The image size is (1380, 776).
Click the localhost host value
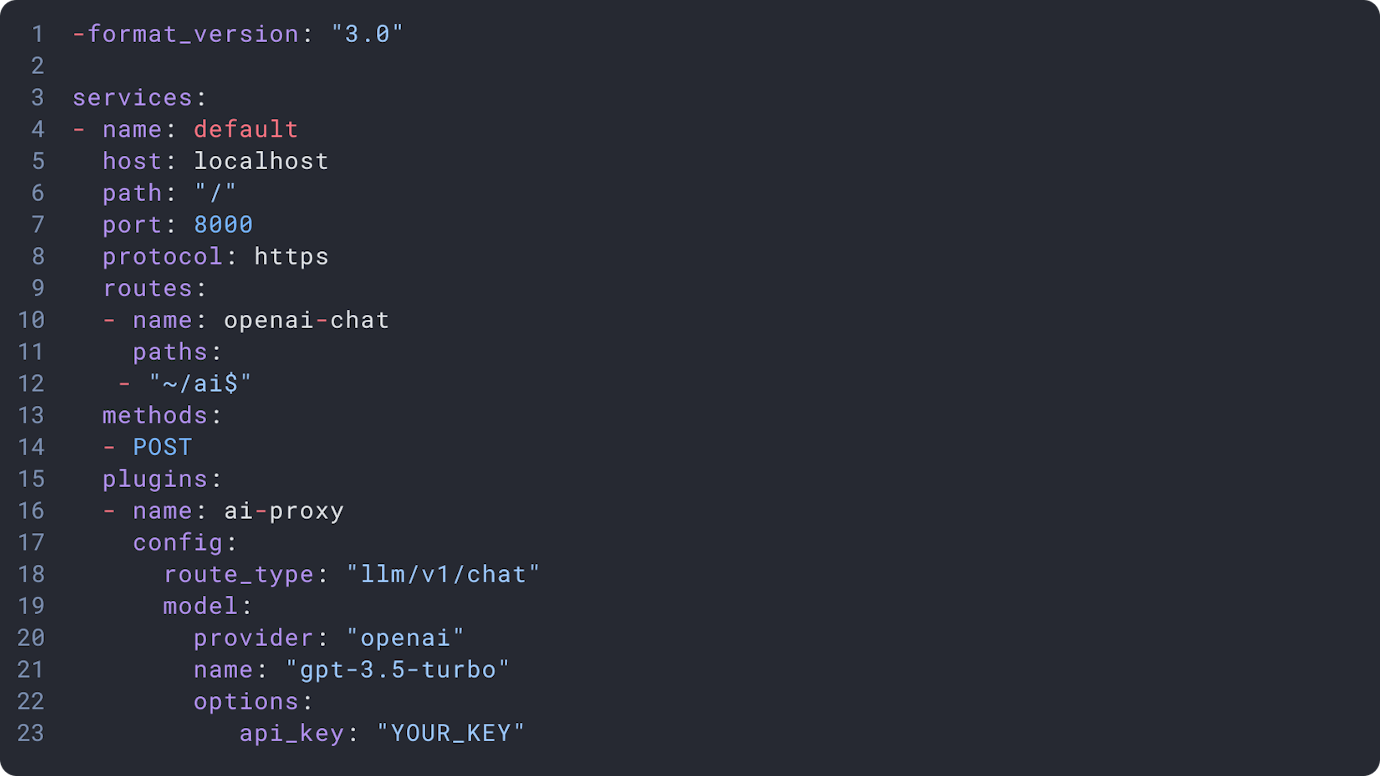tap(261, 161)
